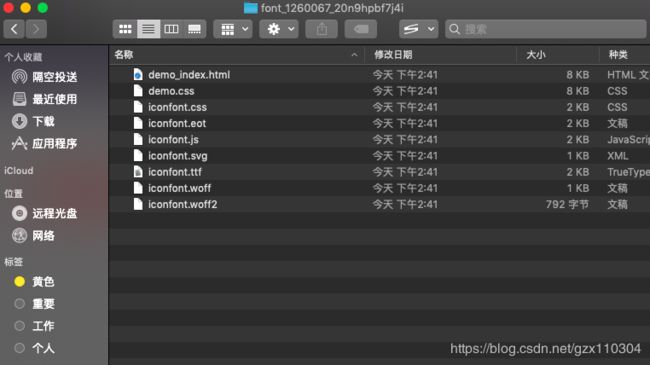
Task: Open 隔空投送 in the sidebar
Action: pos(45,77)
